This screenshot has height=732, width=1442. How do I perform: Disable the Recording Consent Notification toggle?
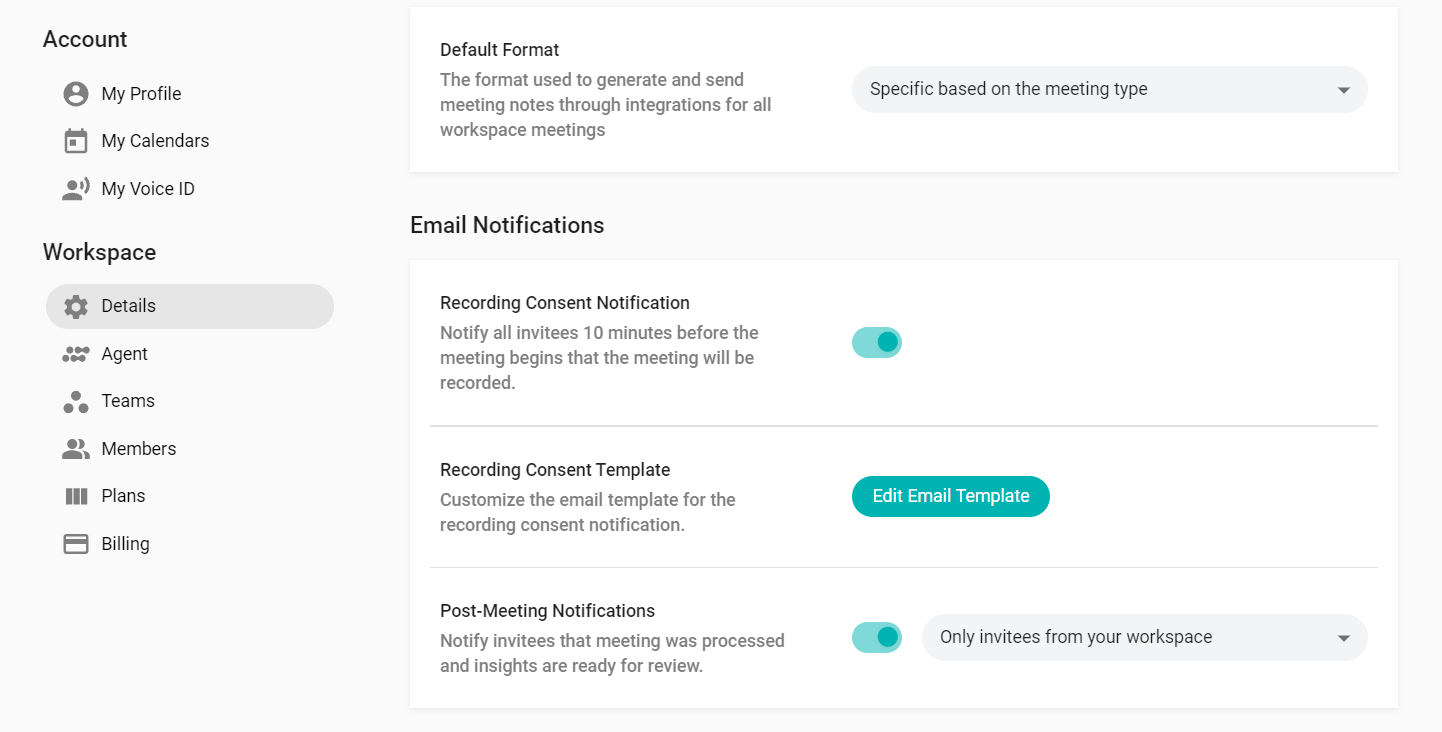tap(877, 343)
